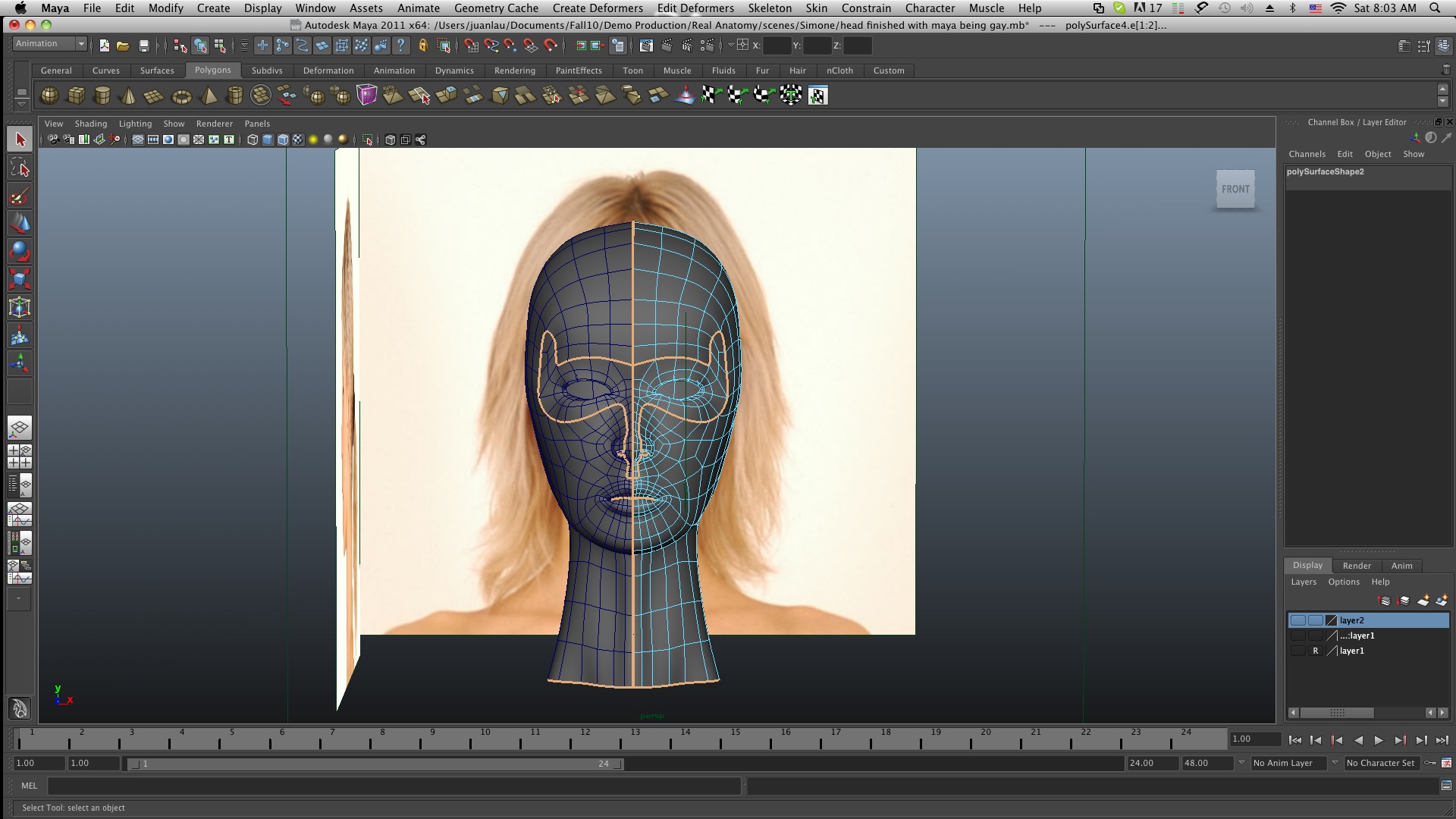Viewport: 1456px width, 819px height.
Task: Open the No Anim Layer dropdown
Action: click(x=1289, y=763)
